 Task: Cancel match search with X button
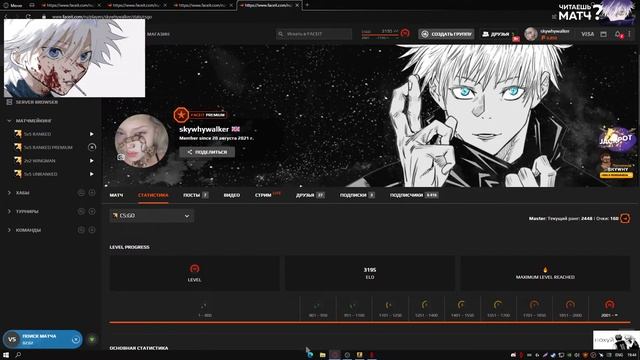point(76,340)
